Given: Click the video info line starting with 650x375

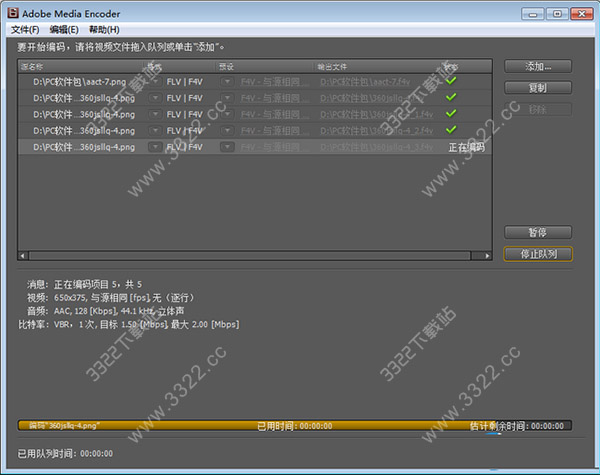Looking at the screenshot, I should [x=124, y=298].
